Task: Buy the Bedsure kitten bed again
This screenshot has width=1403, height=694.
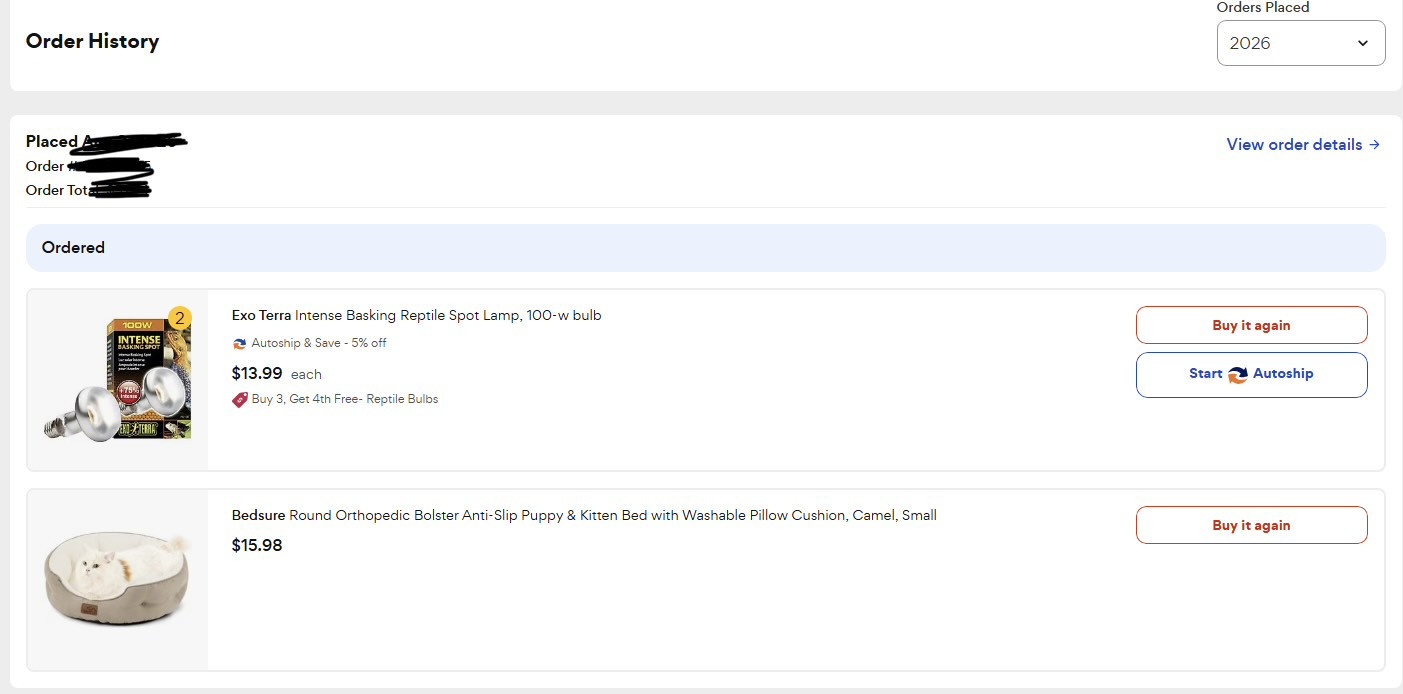Action: point(1251,525)
